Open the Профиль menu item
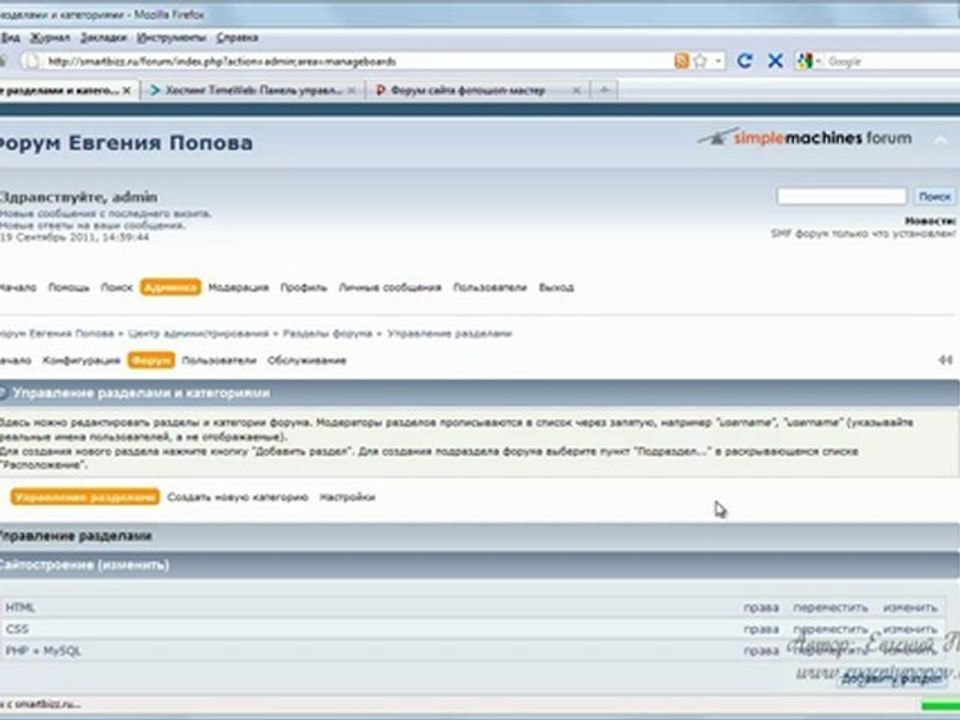The width and height of the screenshot is (960, 720). point(304,287)
